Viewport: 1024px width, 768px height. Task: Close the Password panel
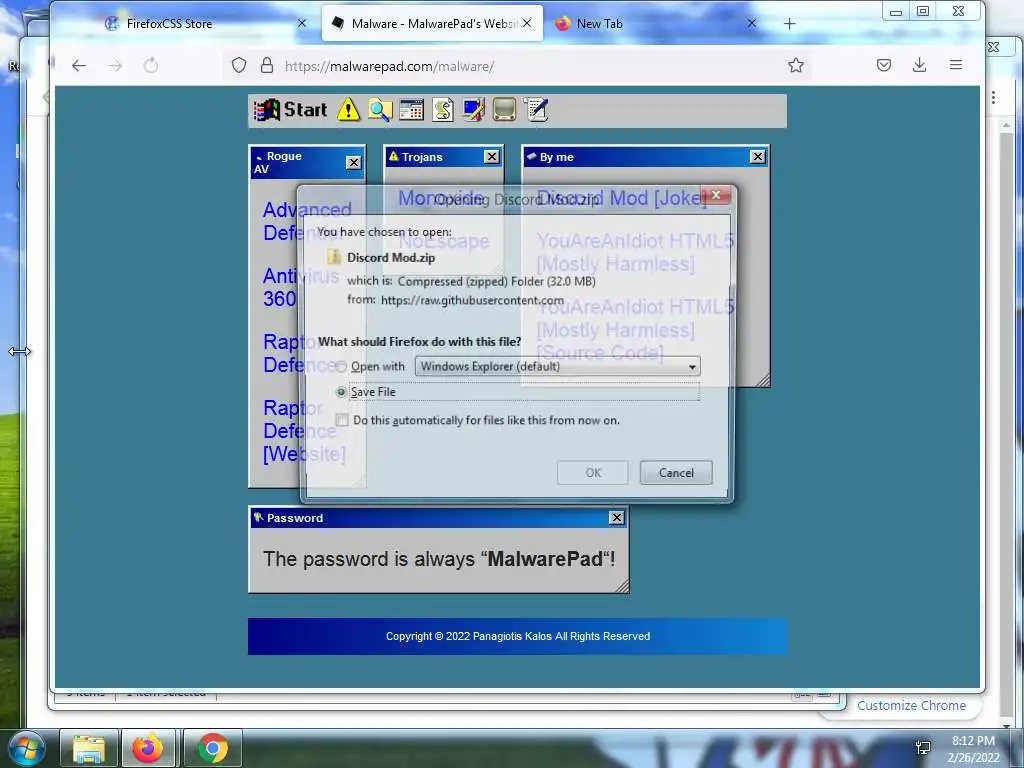[616, 518]
